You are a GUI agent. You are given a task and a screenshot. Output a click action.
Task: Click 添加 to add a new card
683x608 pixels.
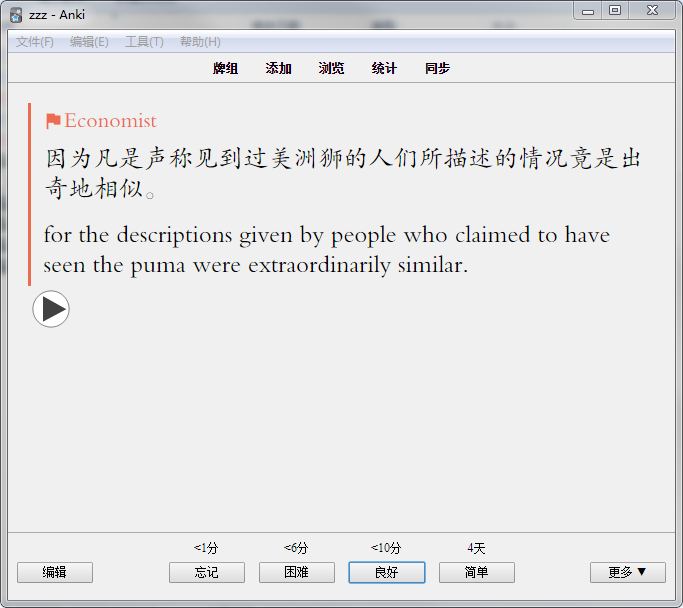(278, 68)
